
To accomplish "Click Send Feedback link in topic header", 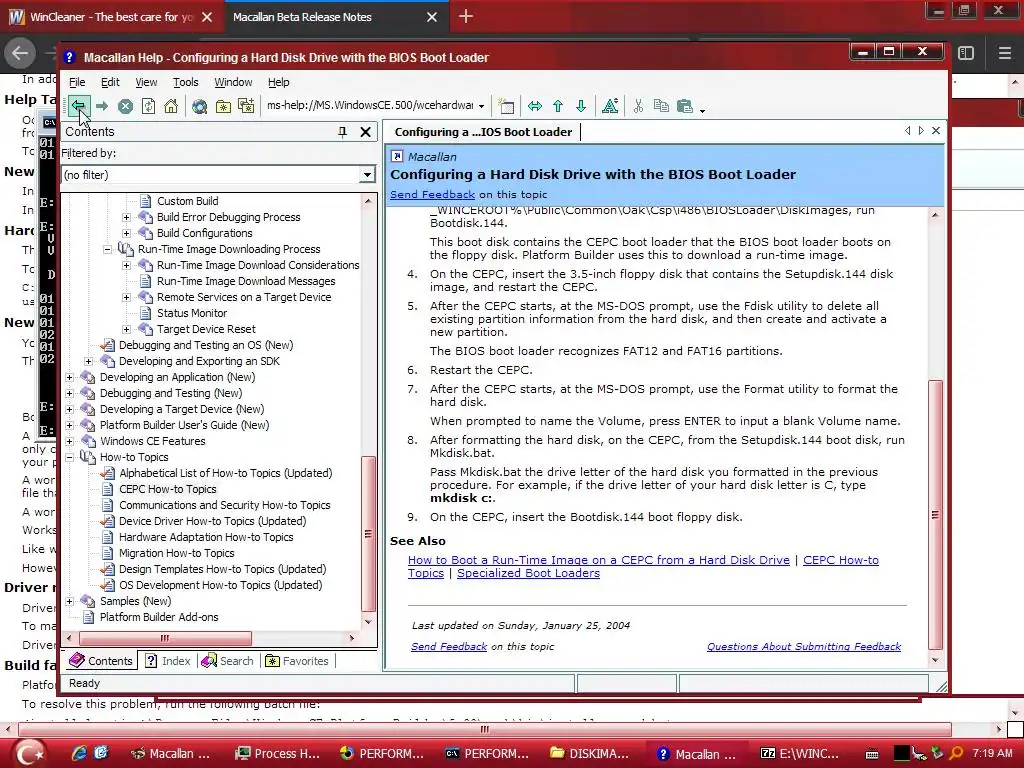I will click(x=432, y=195).
